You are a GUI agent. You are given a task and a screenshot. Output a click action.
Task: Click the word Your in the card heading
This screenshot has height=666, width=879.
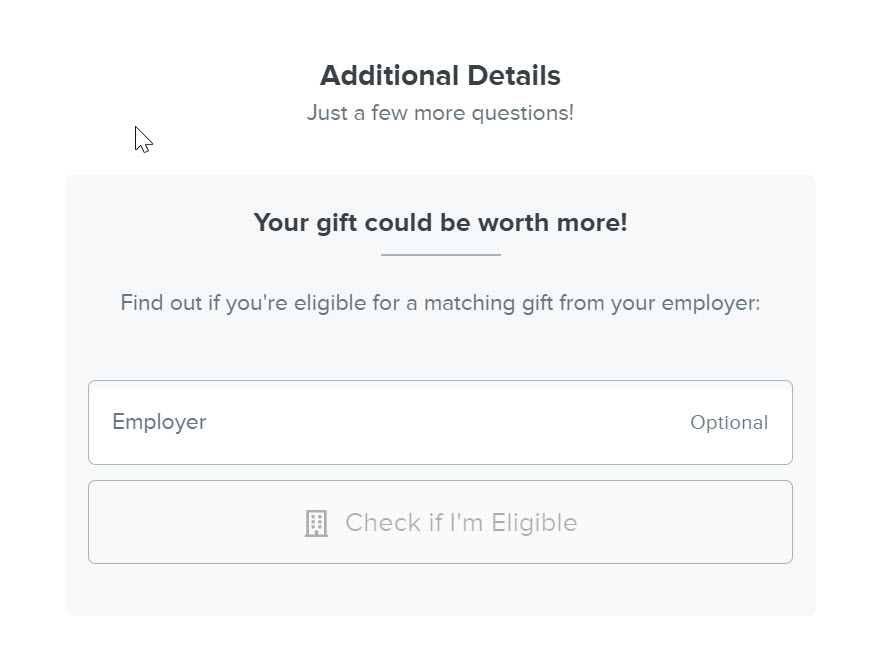click(281, 223)
